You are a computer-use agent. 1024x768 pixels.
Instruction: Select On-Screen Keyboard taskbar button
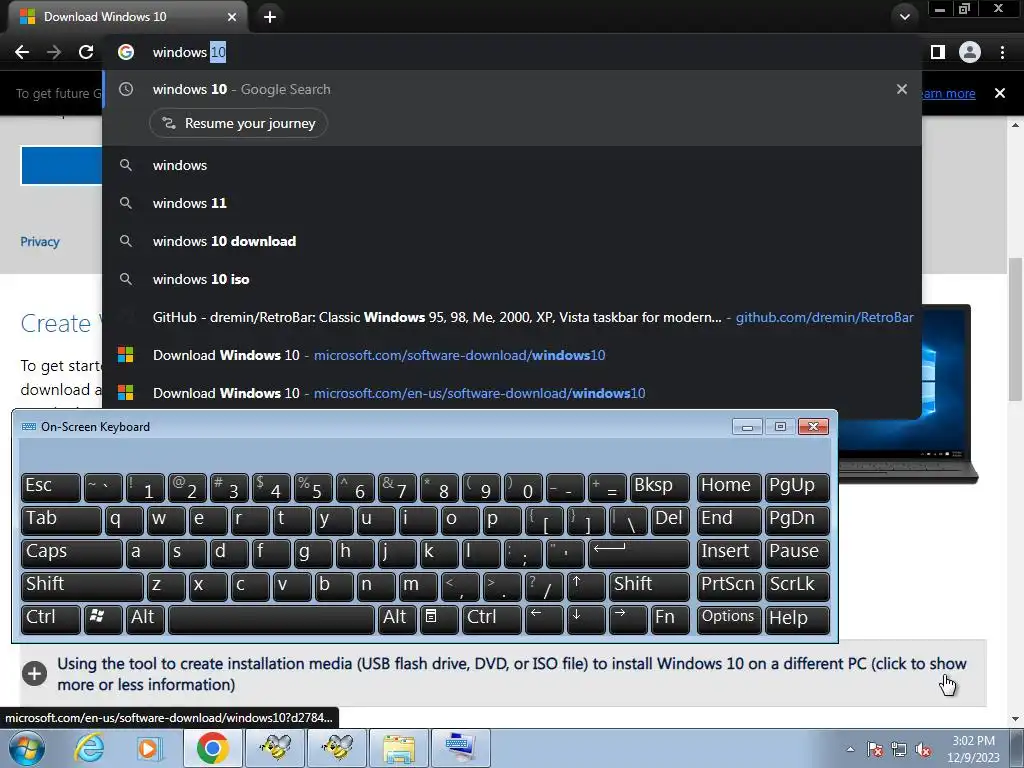point(461,748)
